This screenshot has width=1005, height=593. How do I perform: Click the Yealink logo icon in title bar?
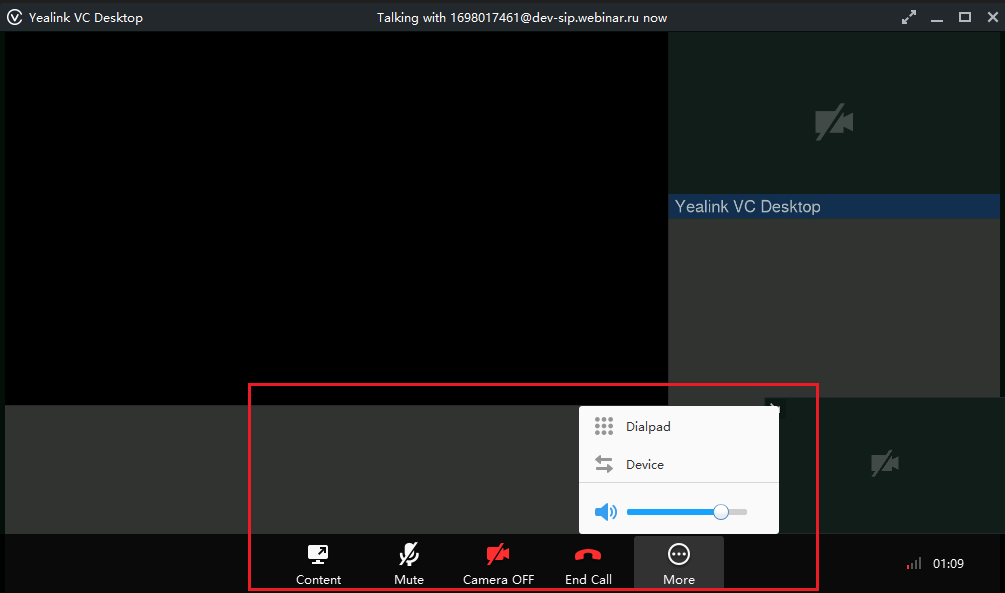coord(14,17)
